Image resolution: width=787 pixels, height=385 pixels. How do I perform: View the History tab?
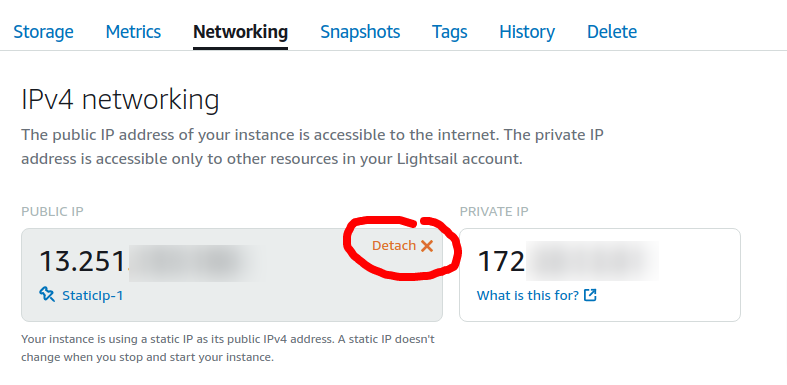point(527,32)
